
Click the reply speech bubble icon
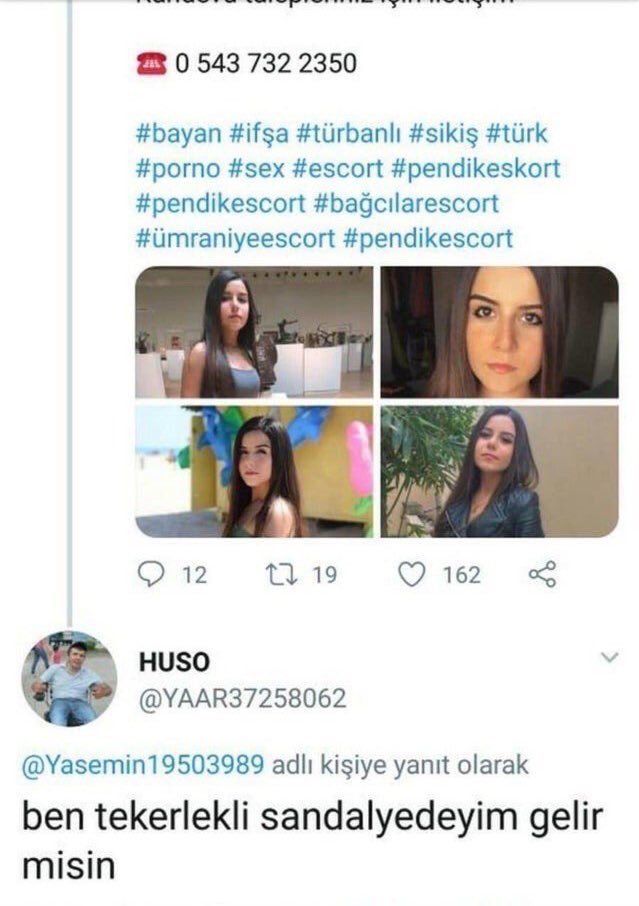(x=150, y=573)
